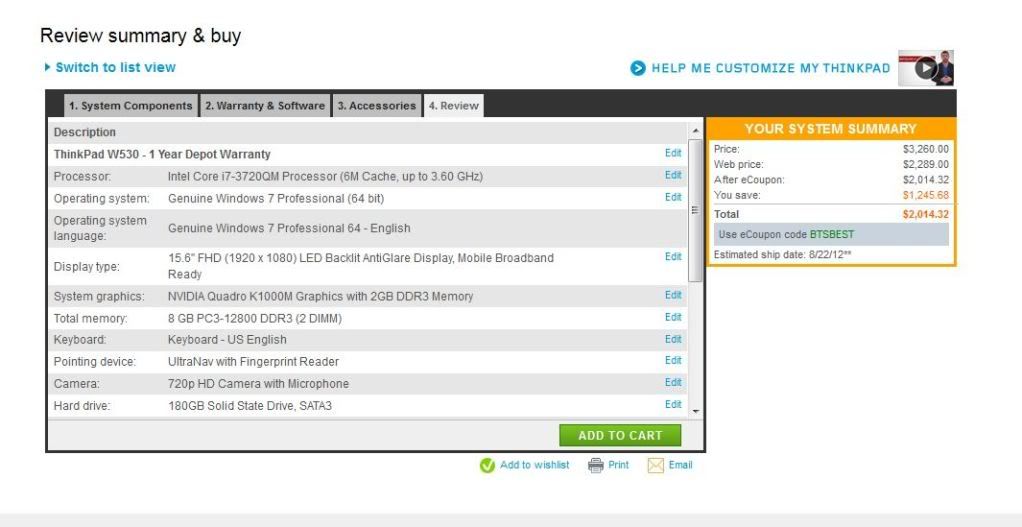Switch to list view
Viewport: 1022px width, 527px height.
115,67
